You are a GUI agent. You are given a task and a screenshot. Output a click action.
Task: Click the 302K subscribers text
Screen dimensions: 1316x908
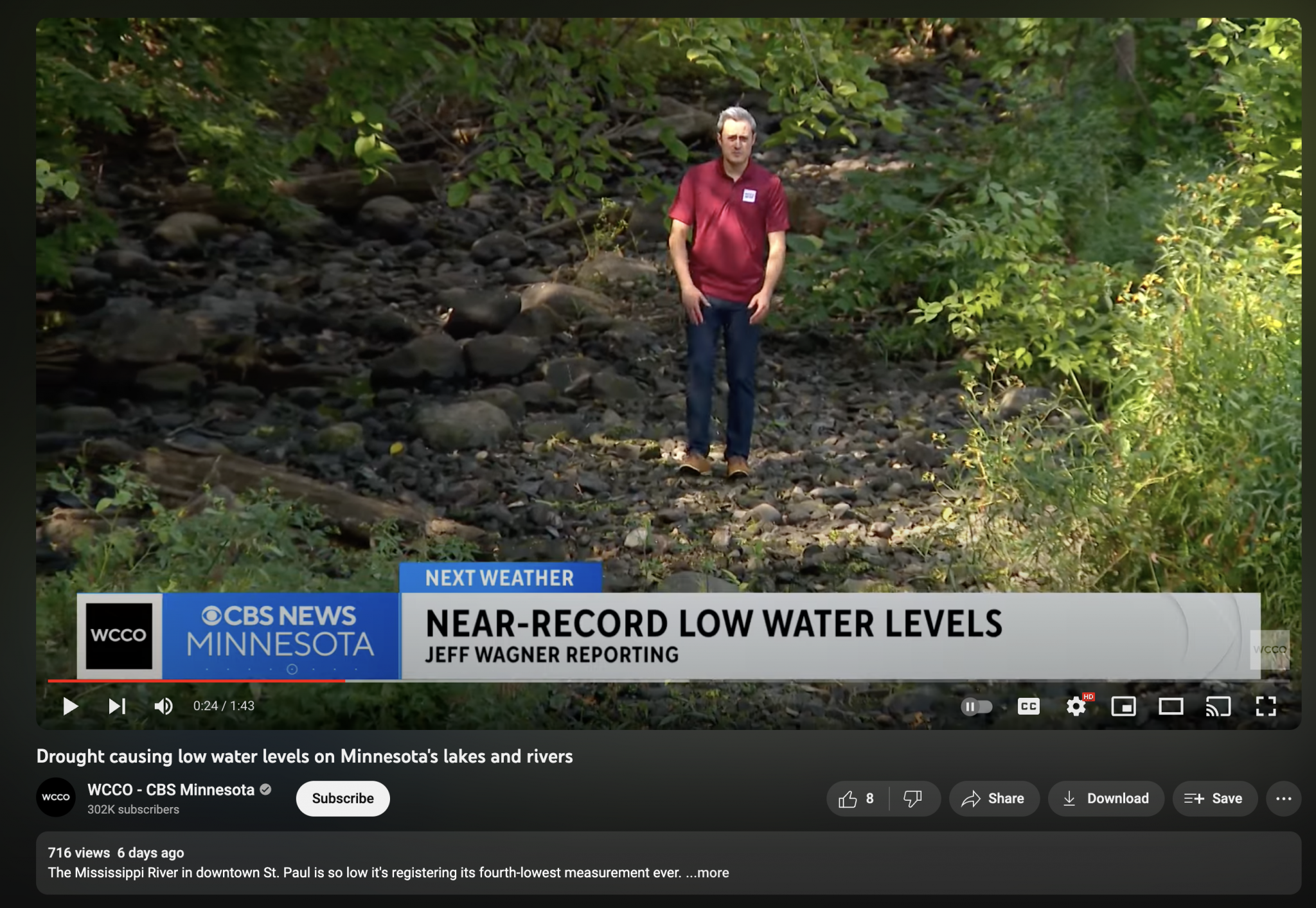pyautogui.click(x=133, y=810)
